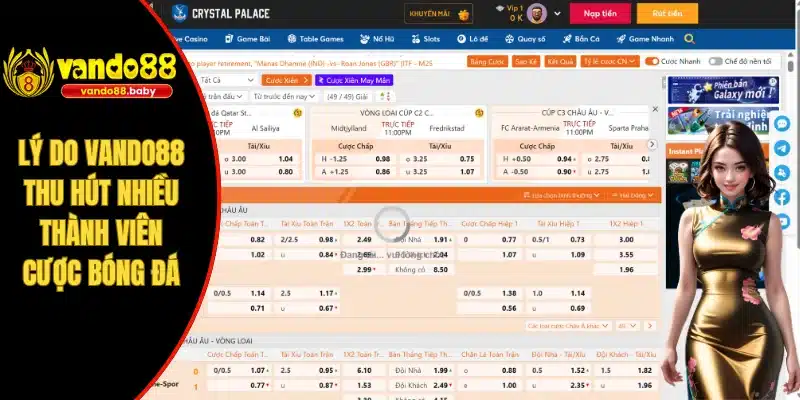
Task: Open the Tỷ lệ cược CN dropdown
Action: 610,61
